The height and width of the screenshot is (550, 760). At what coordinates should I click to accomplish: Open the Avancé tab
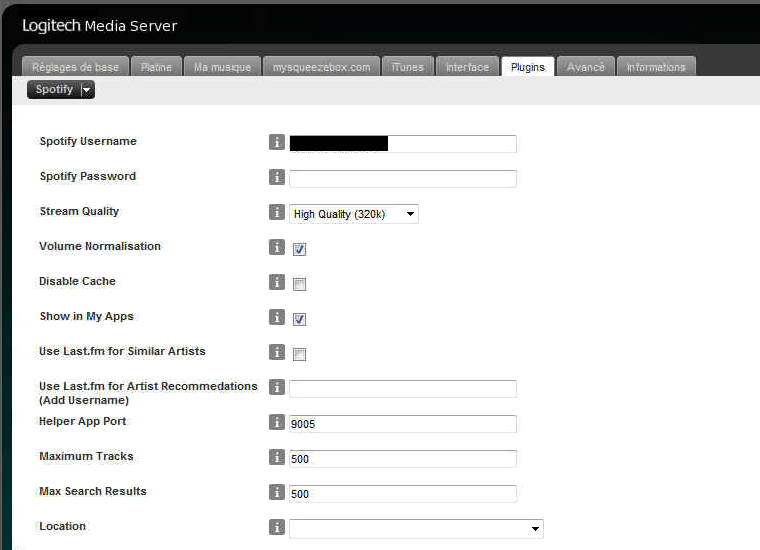[x=586, y=67]
